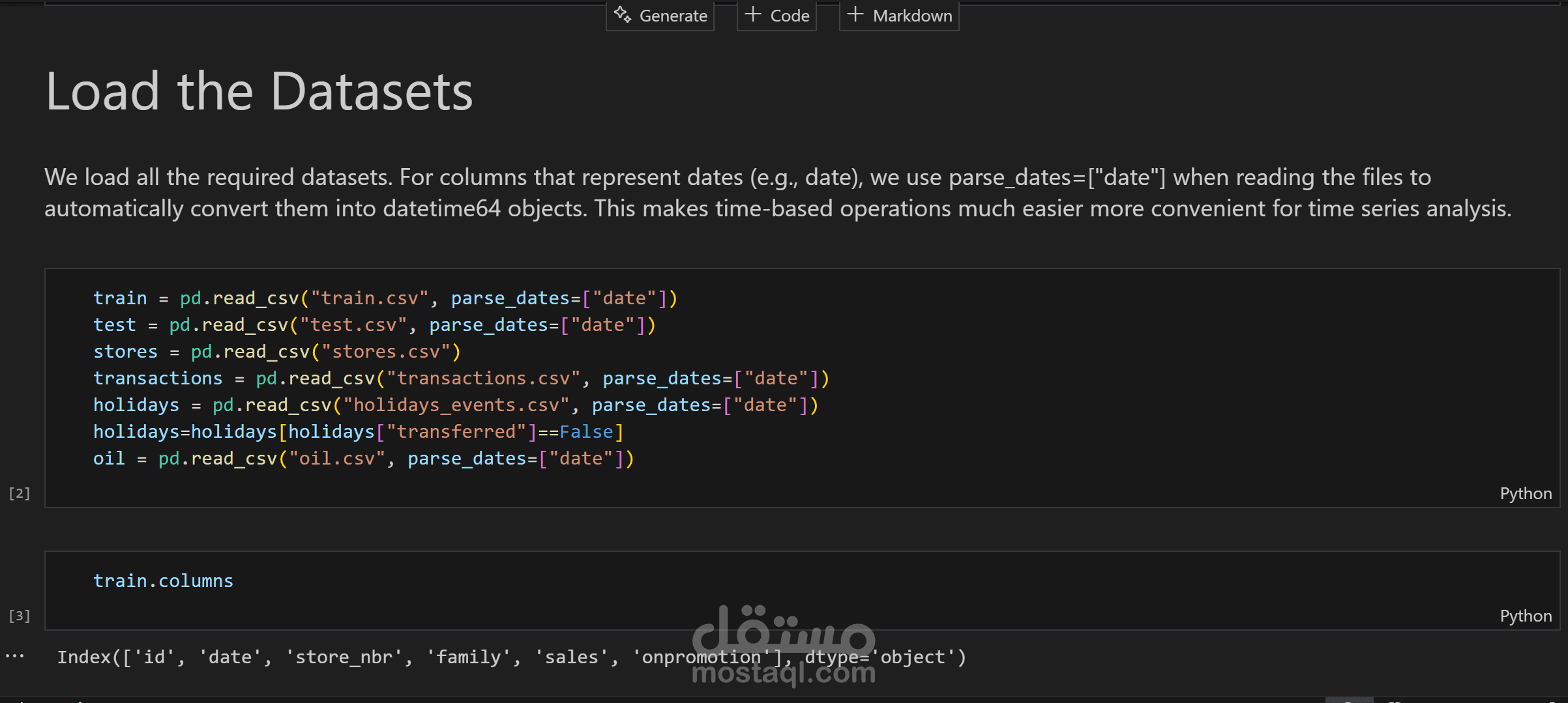Click execution count [2] label
This screenshot has width=1568, height=703.
(x=20, y=493)
